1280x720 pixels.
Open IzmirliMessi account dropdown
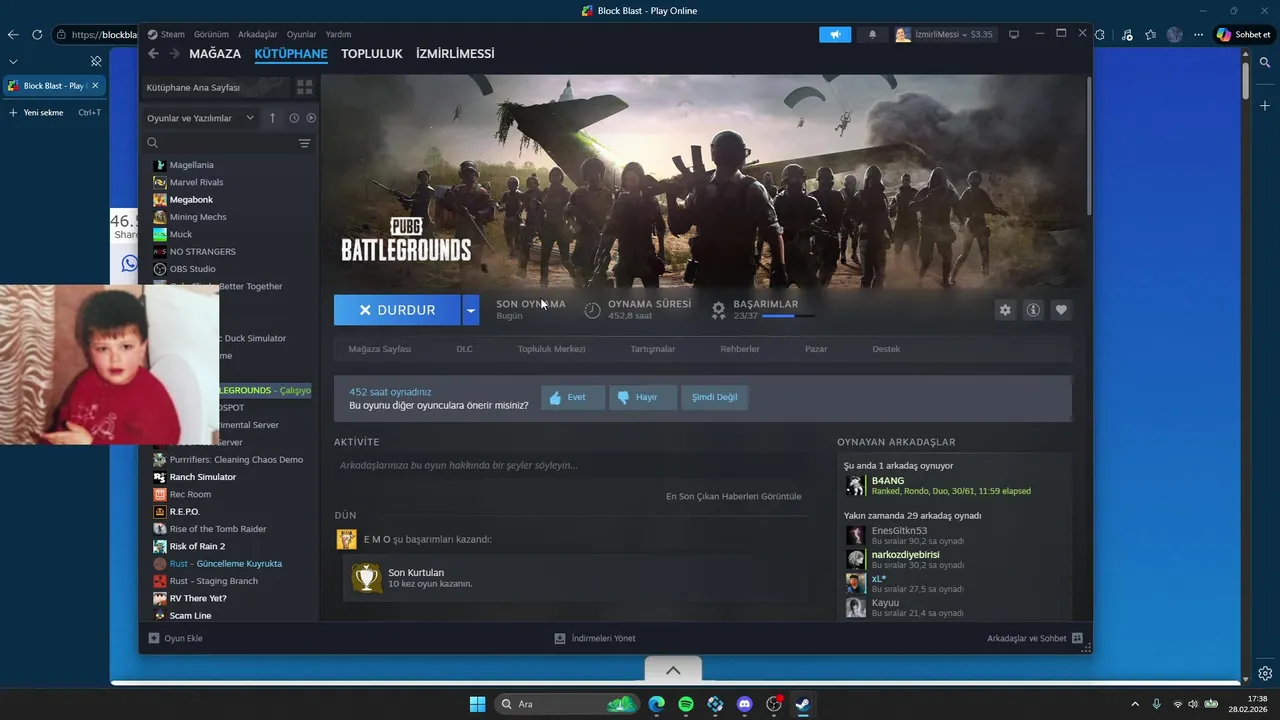tap(944, 34)
